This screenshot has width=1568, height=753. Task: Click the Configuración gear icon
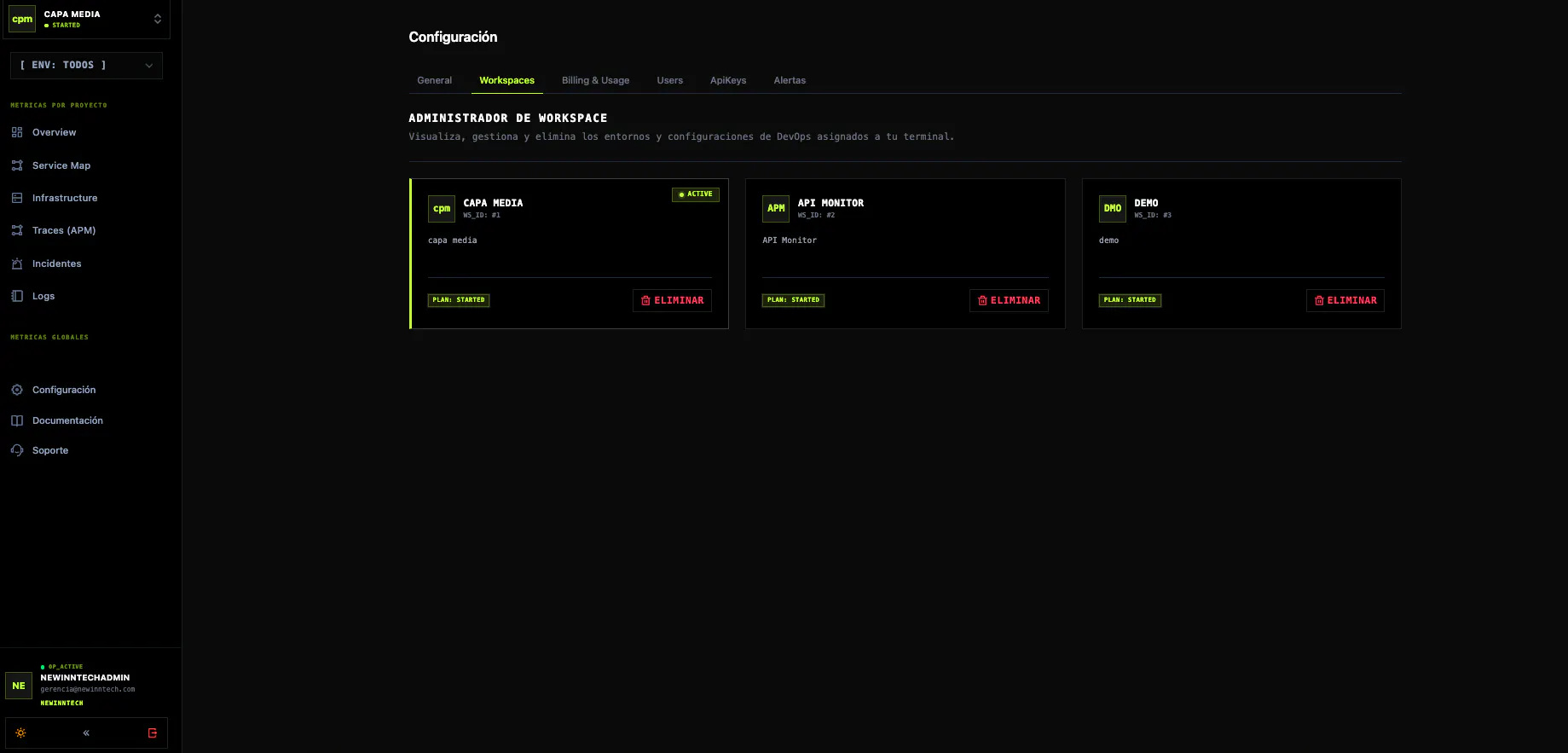17,390
